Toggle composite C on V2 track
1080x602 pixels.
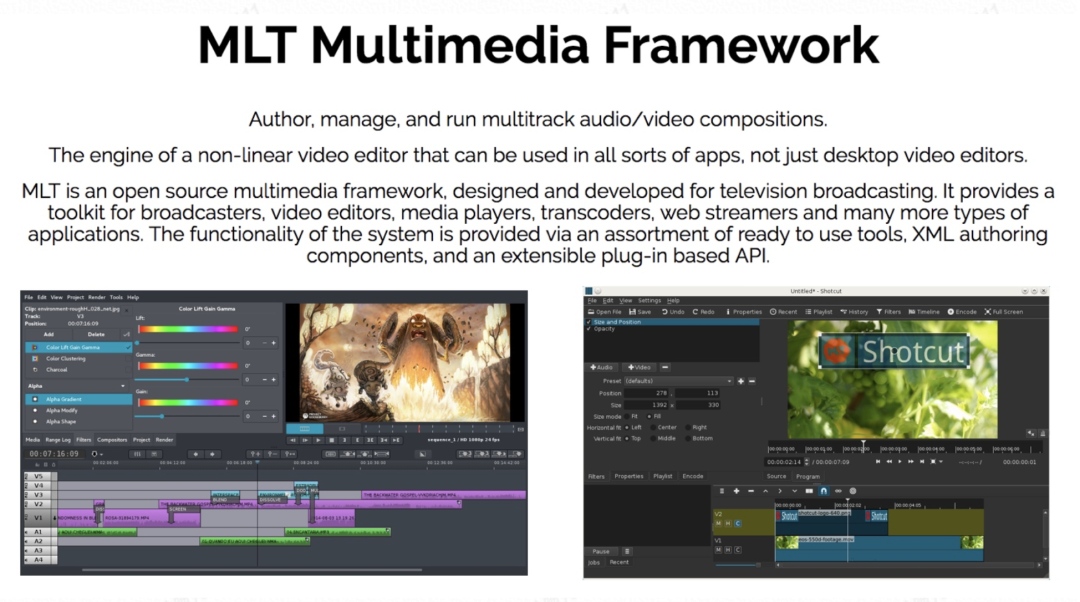pos(738,523)
